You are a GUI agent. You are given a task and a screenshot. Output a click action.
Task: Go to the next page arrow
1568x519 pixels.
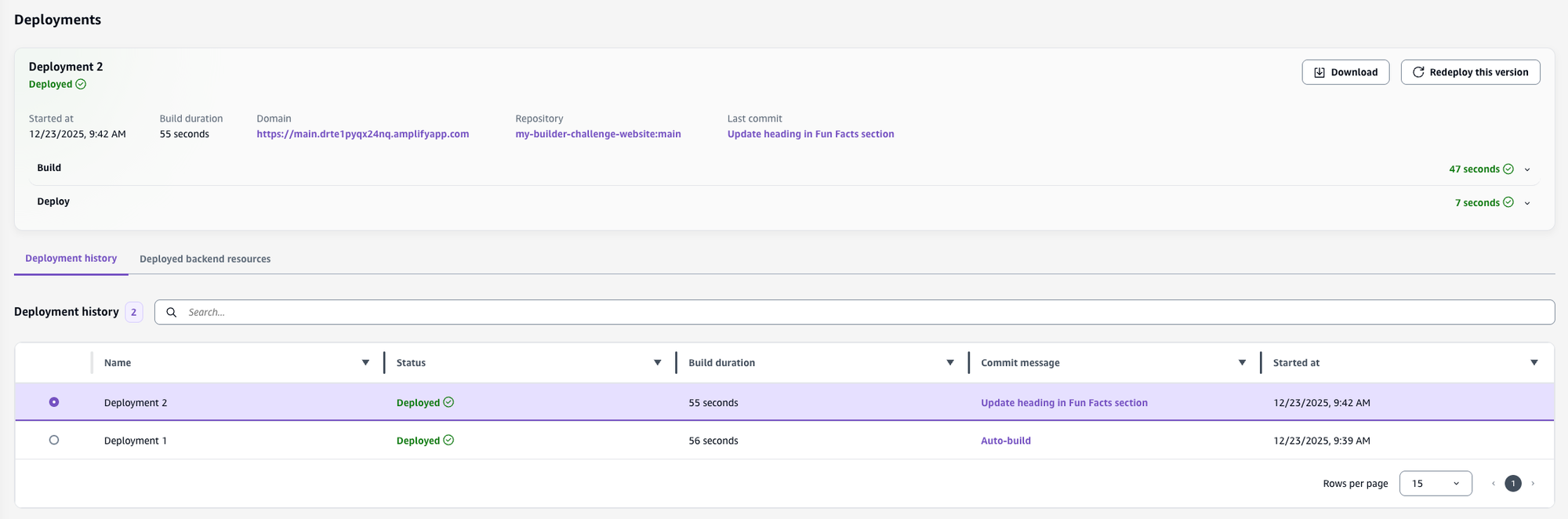coord(1533,483)
